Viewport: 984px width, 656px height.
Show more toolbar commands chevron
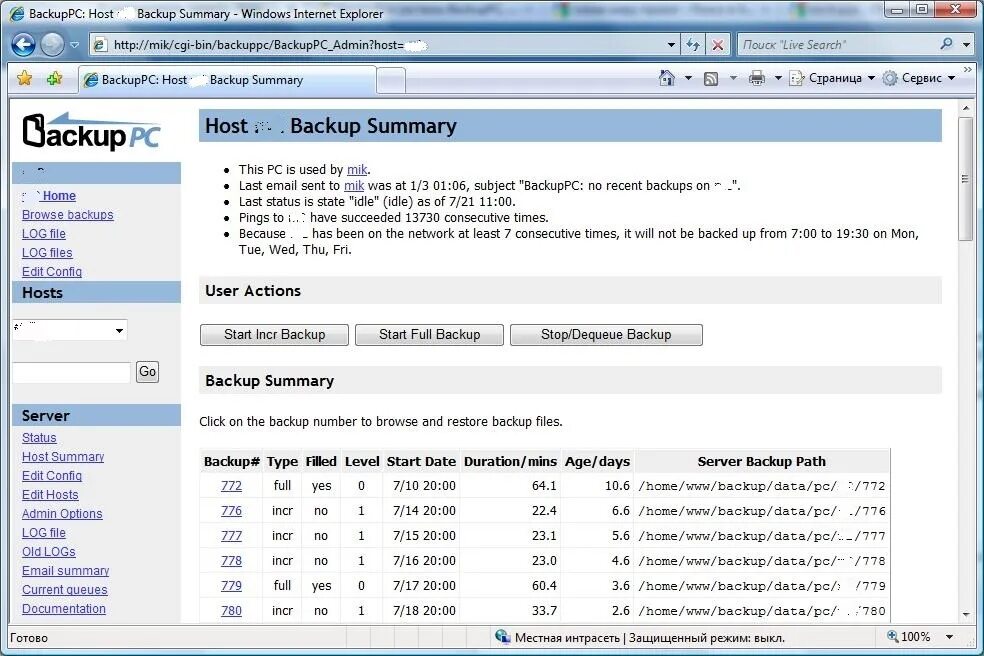click(x=968, y=70)
